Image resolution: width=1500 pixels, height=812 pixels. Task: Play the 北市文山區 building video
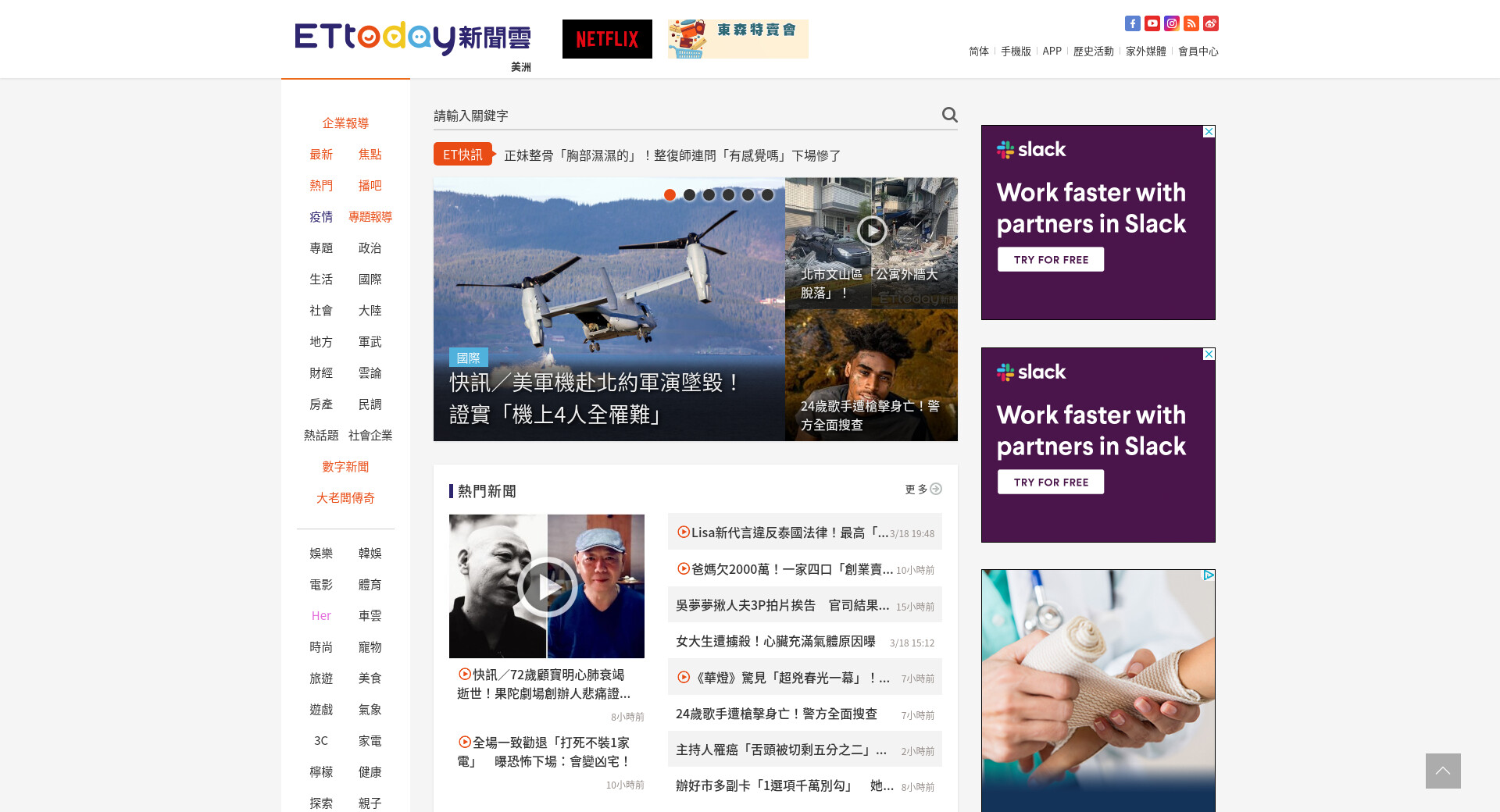(x=871, y=230)
